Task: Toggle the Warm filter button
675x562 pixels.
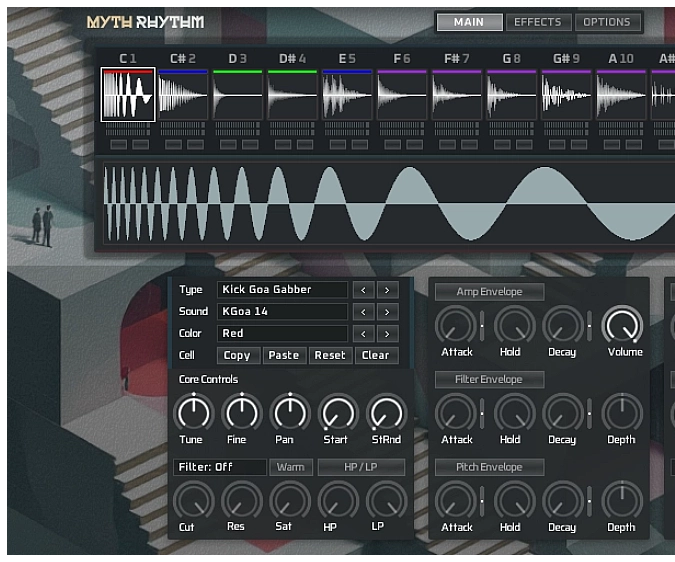Action: coord(291,467)
